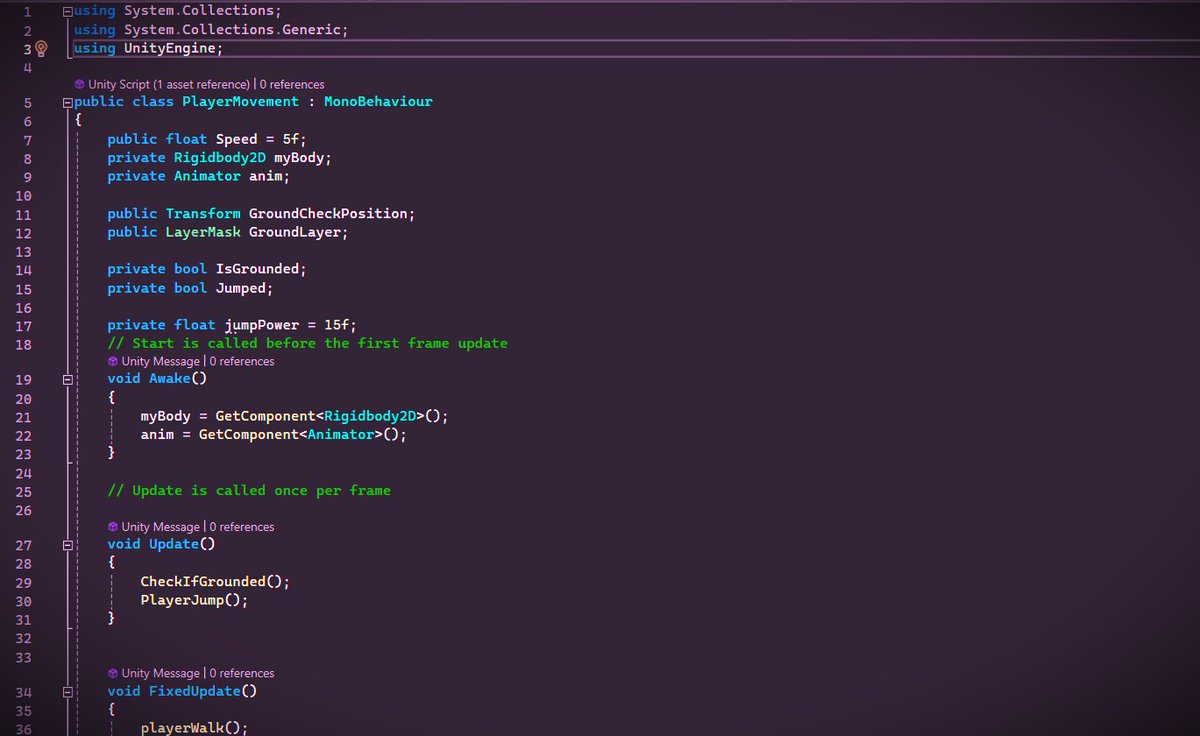Click 'GroundLayer' identifier
The image size is (1200, 736).
(x=294, y=232)
